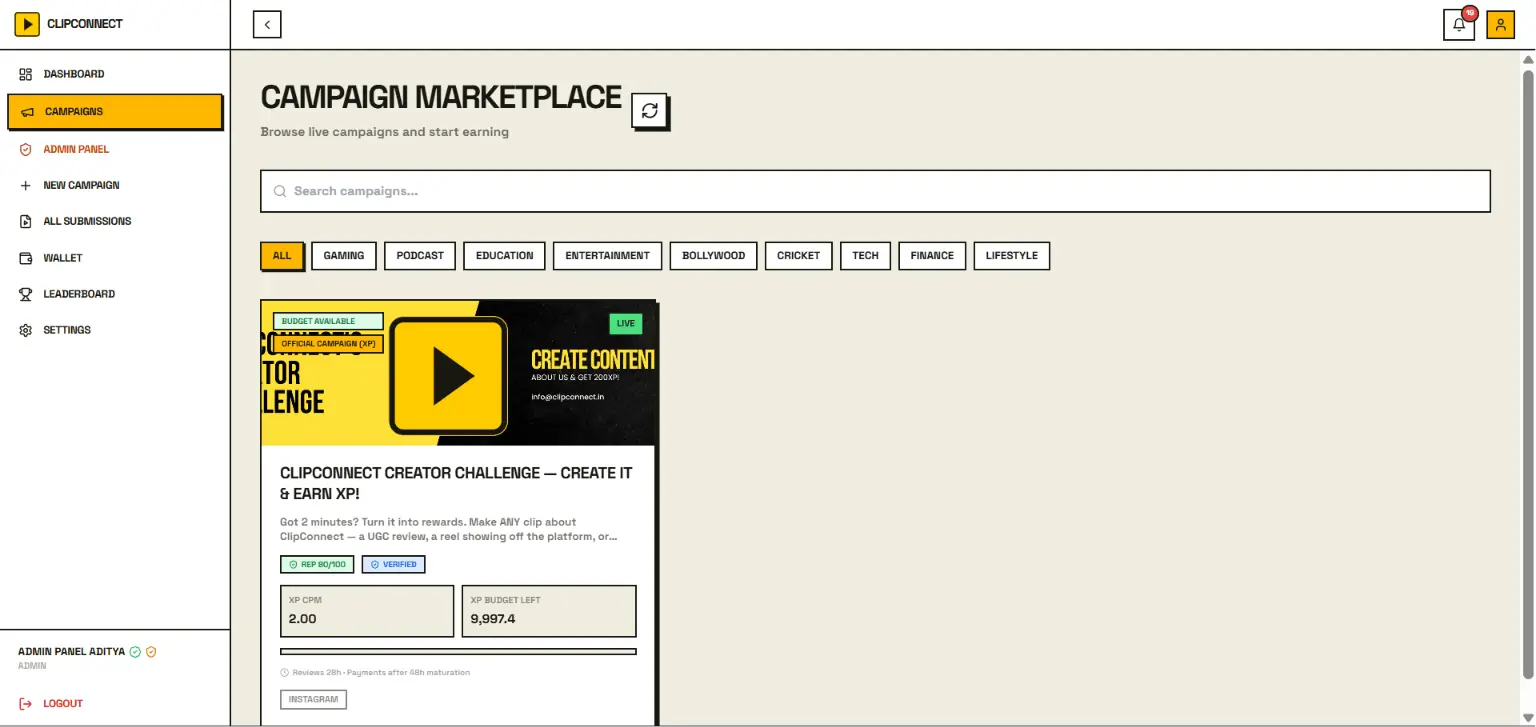Click the ClipConnect play logo icon
Image resolution: width=1536 pixels, height=727 pixels.
click(x=27, y=24)
